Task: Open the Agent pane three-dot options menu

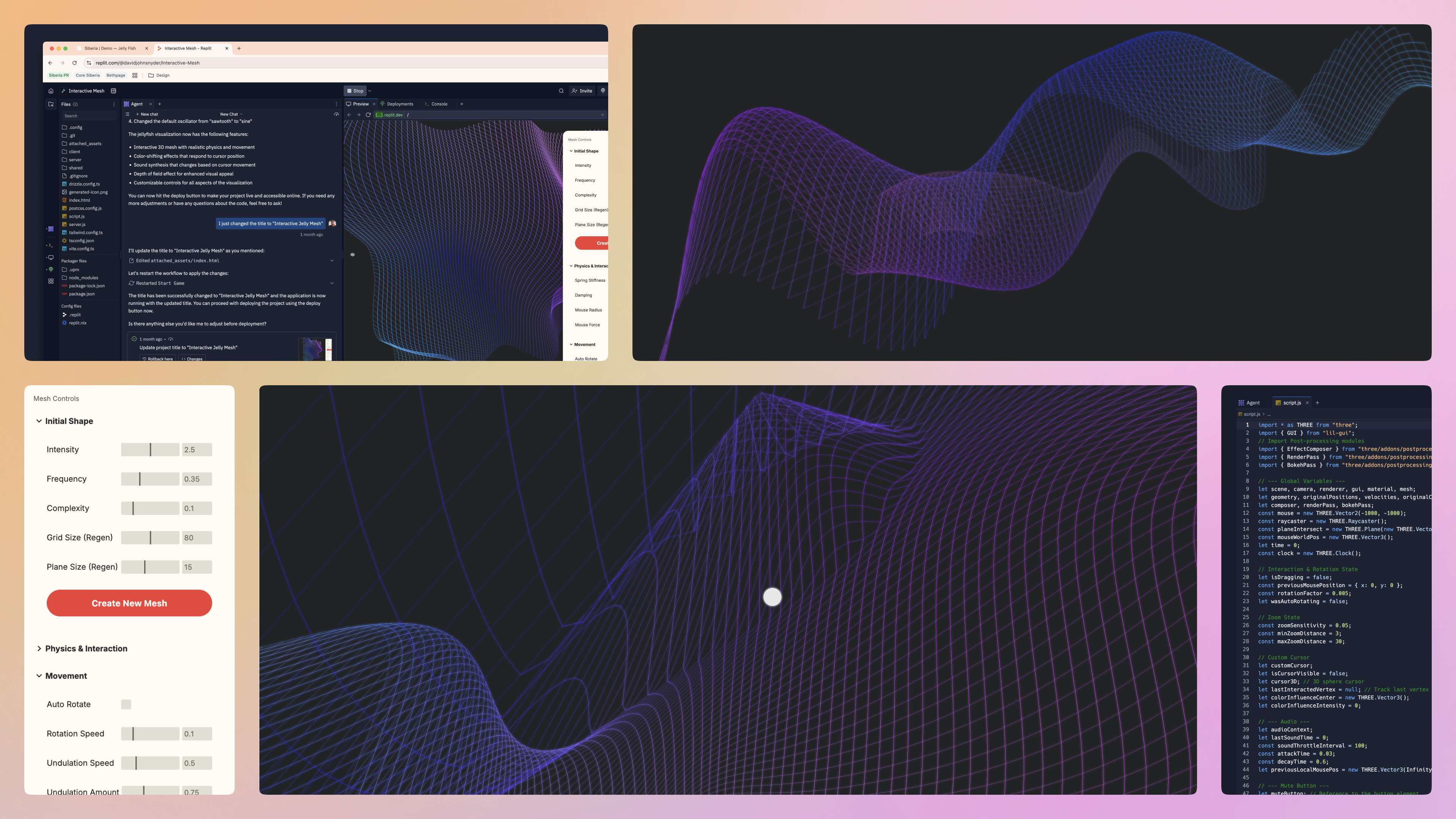Action: [336, 104]
